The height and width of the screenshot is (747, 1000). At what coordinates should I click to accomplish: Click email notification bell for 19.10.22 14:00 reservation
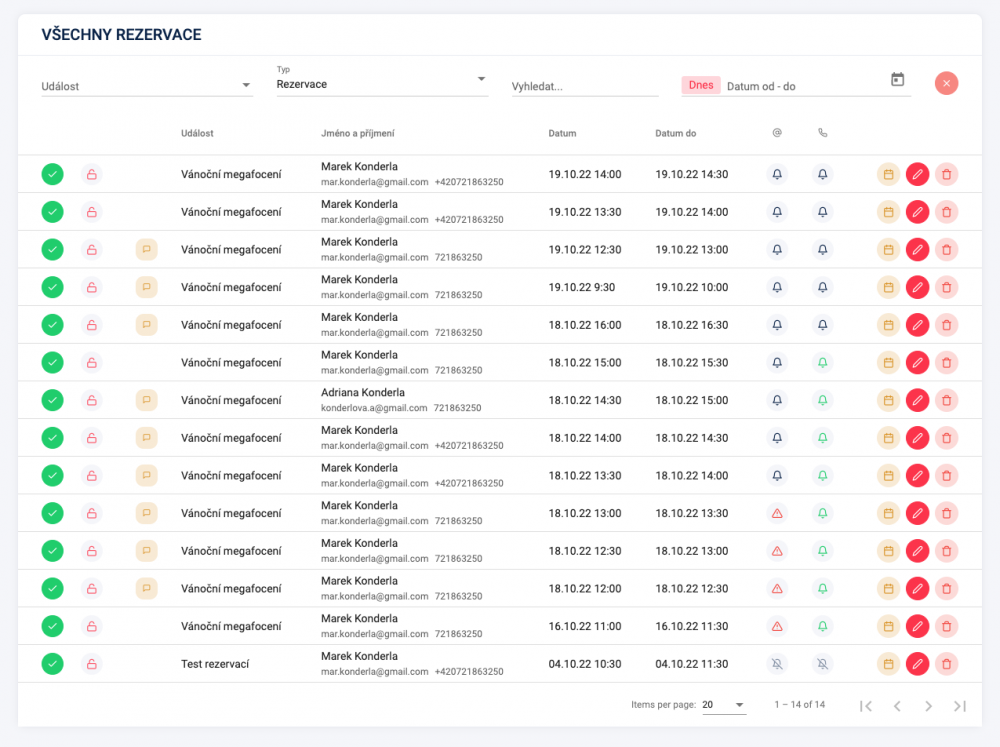(x=777, y=174)
